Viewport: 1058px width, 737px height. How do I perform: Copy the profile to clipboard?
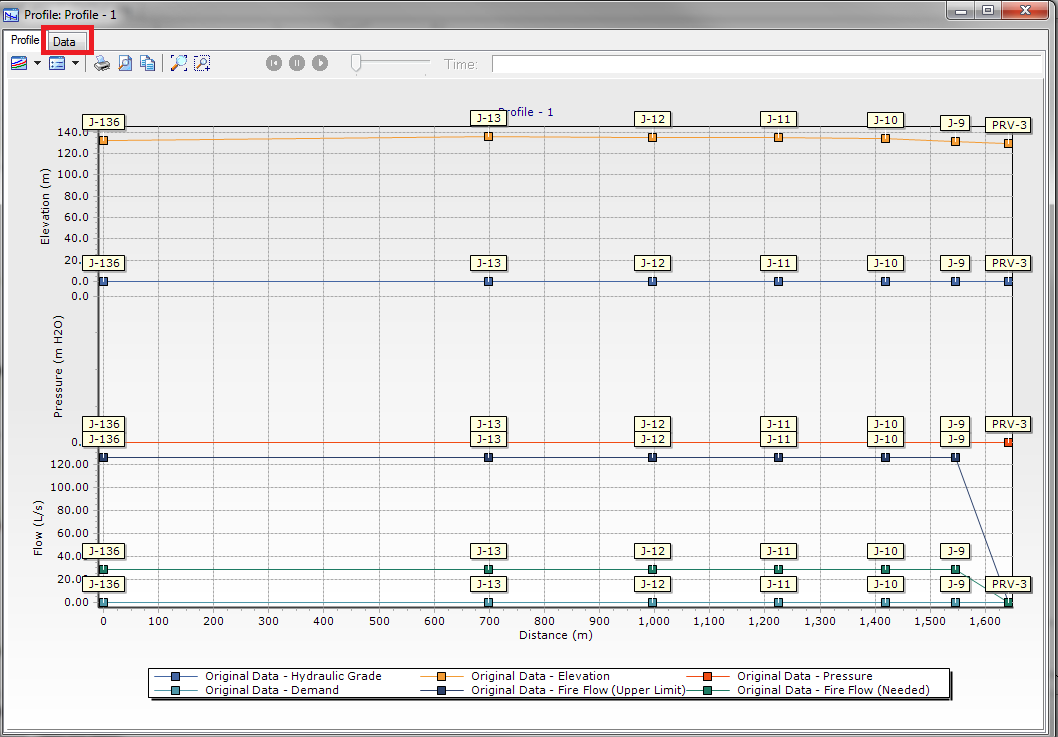[x=148, y=64]
